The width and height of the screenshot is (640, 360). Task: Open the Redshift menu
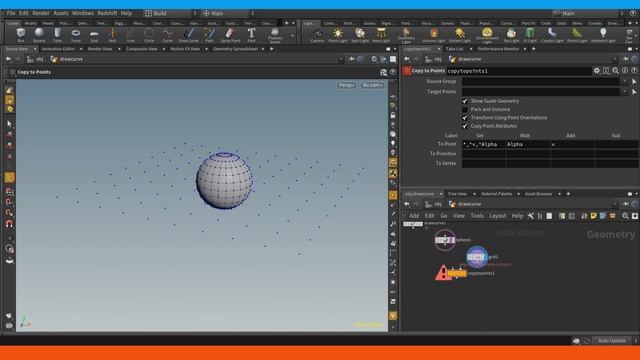click(x=107, y=13)
